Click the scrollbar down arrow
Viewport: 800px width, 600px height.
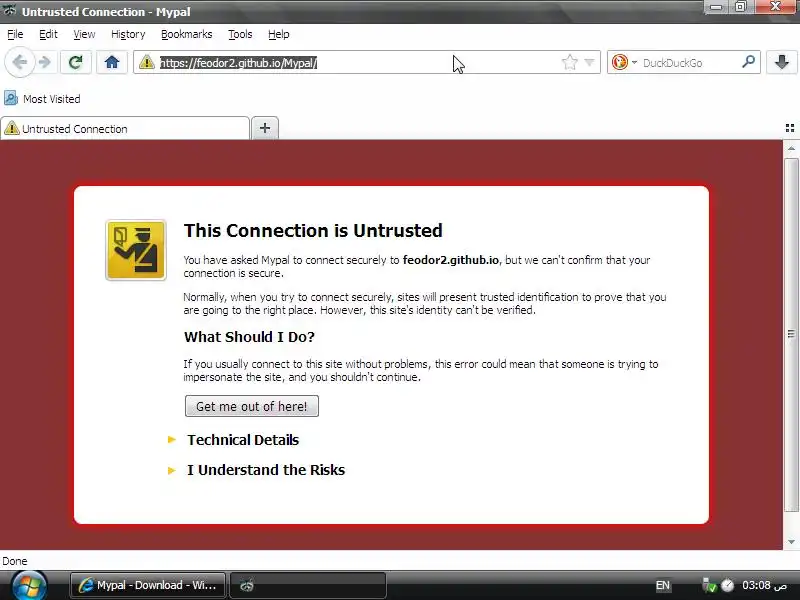[x=791, y=542]
